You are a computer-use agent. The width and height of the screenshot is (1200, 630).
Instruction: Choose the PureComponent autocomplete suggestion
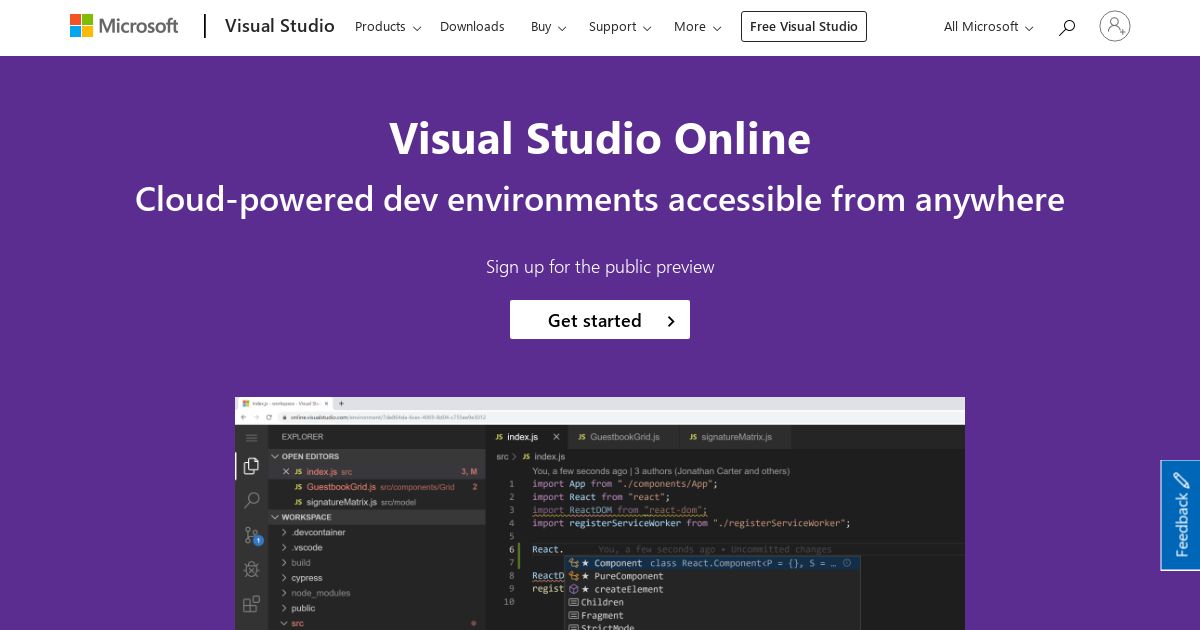pos(713,576)
